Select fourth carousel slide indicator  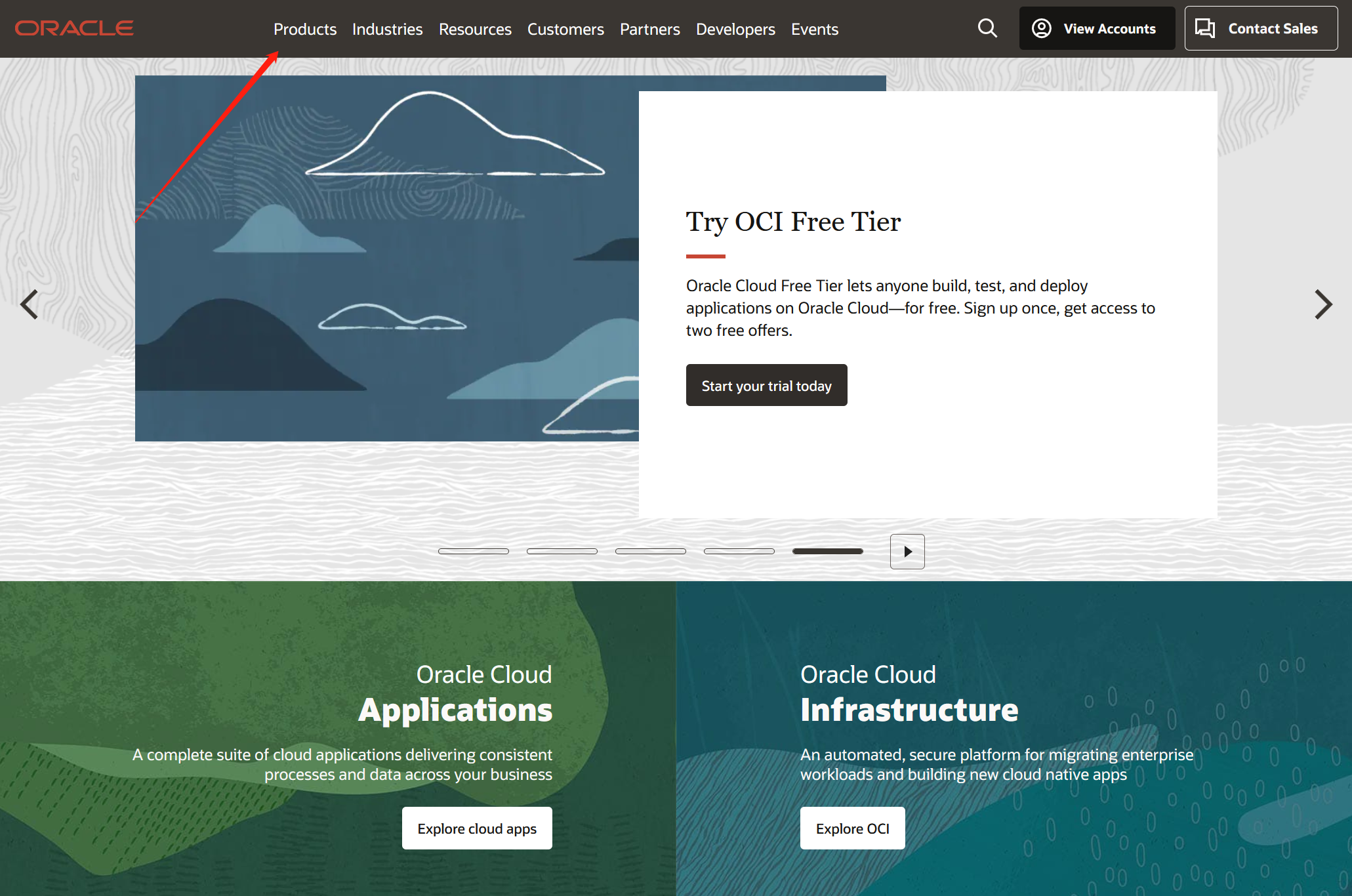pos(739,551)
